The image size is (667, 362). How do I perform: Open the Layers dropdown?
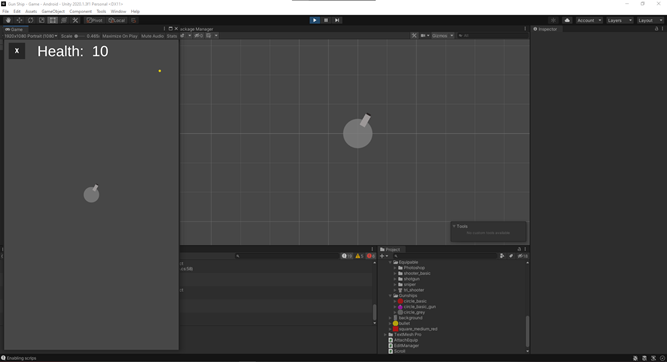pos(619,20)
